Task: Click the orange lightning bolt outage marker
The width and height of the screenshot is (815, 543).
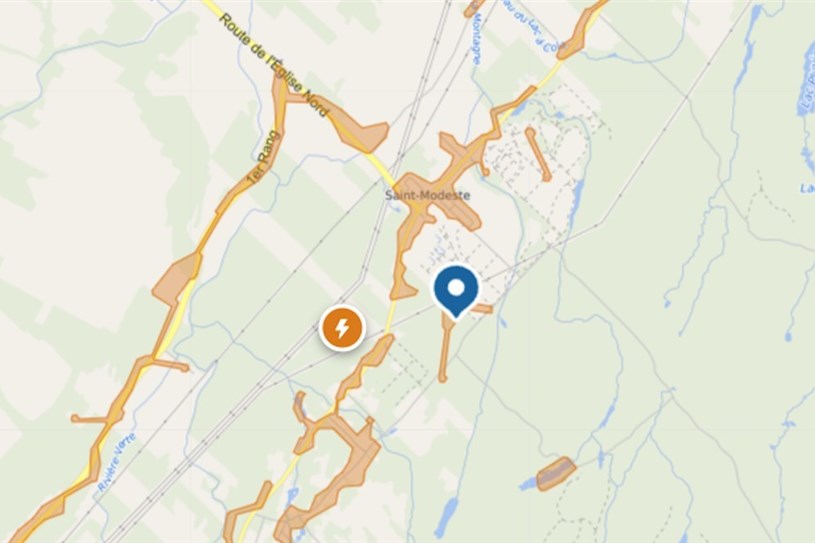Action: pyautogui.click(x=342, y=328)
